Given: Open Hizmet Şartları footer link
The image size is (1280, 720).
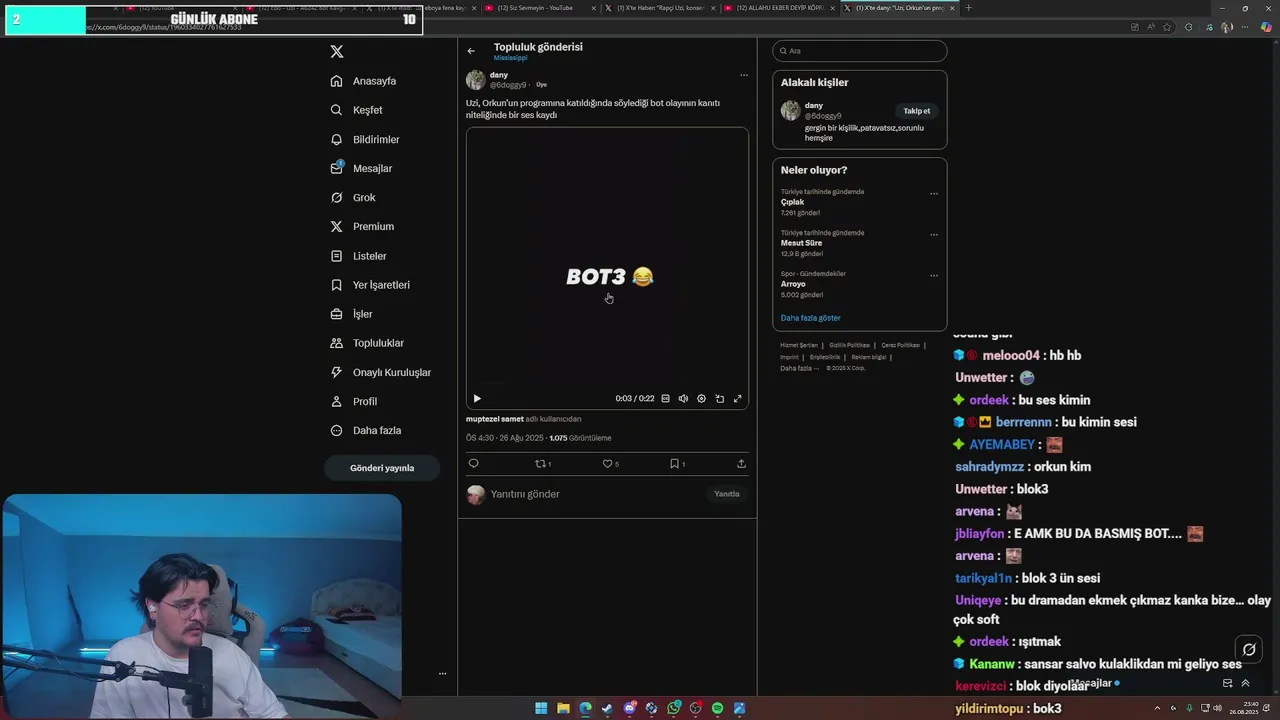Looking at the screenshot, I should point(799,345).
